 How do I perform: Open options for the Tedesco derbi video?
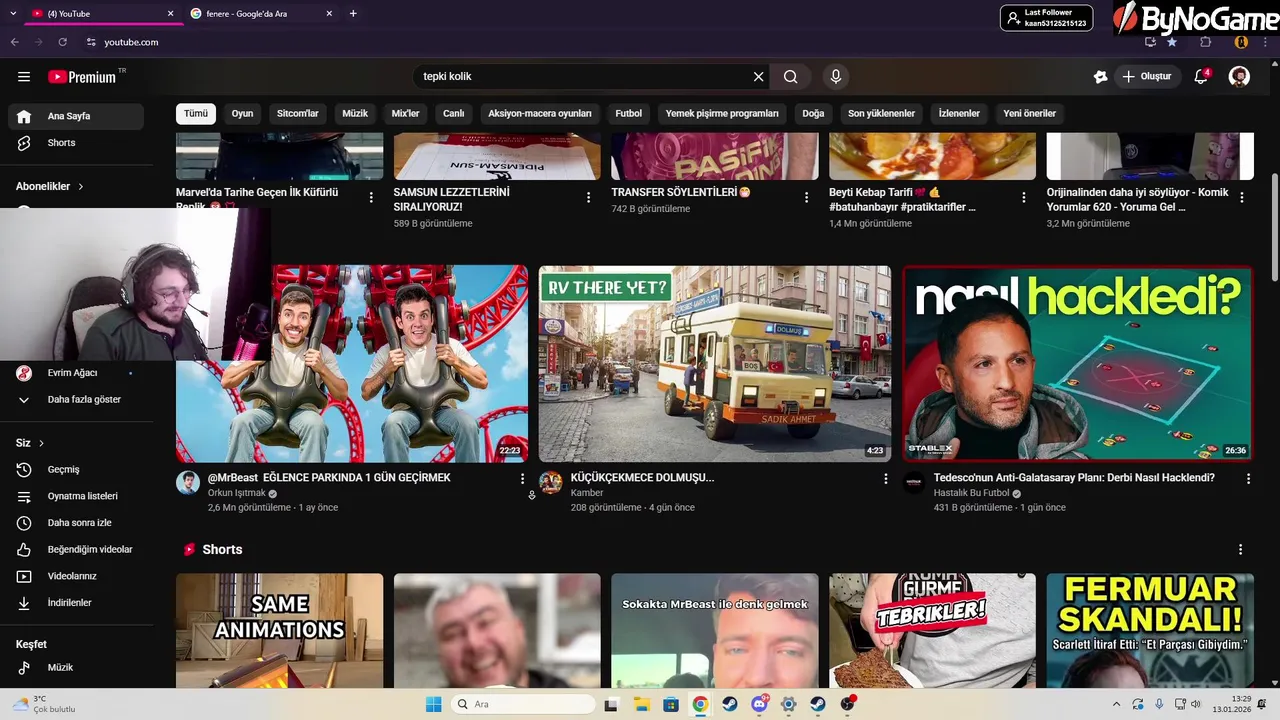coord(1248,479)
